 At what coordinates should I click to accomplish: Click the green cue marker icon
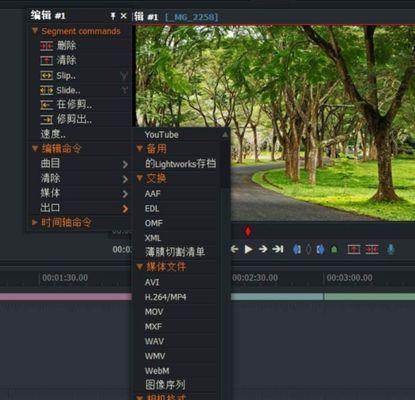[x=334, y=249]
